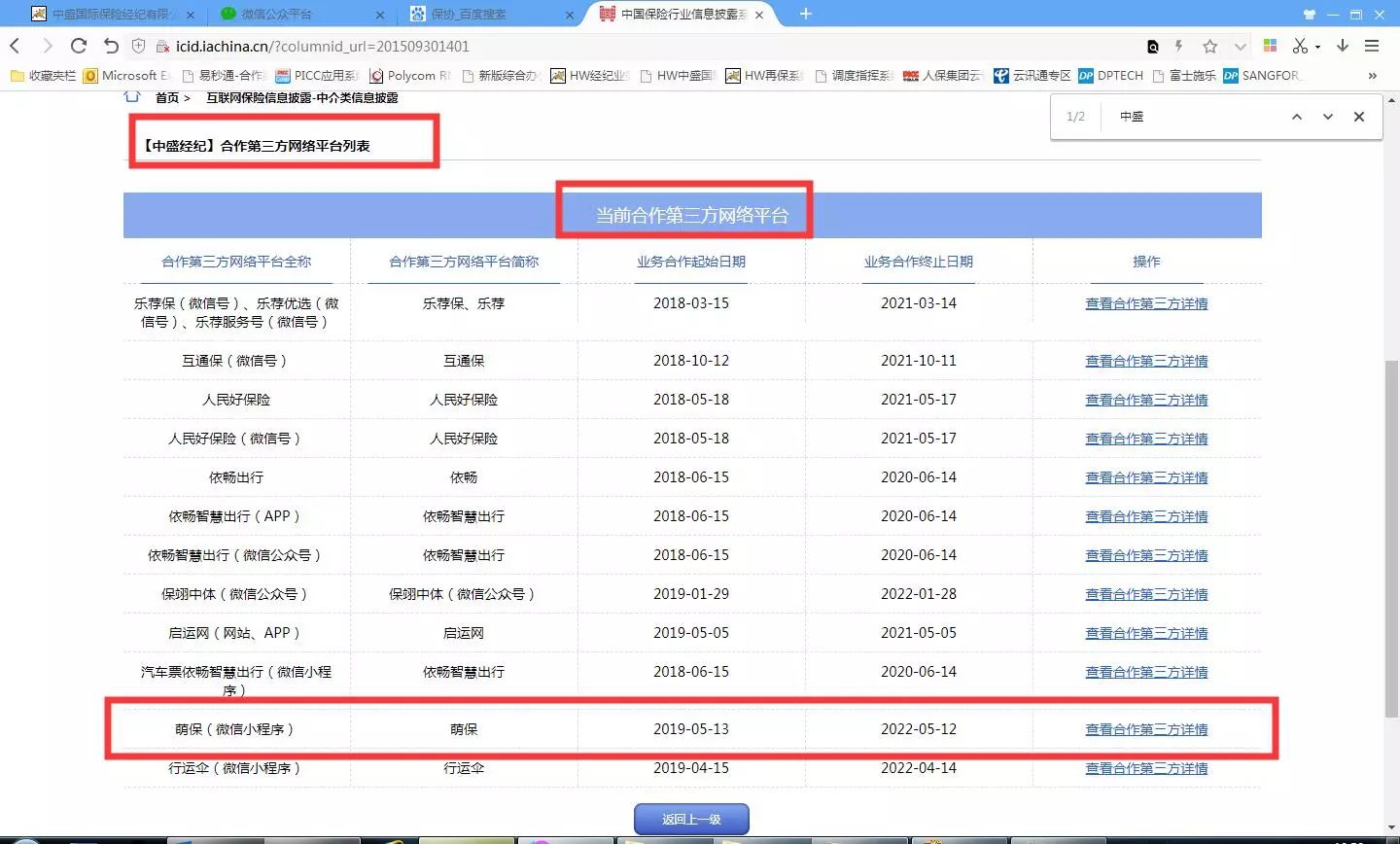Open the browser hamburger menu

(x=1372, y=46)
